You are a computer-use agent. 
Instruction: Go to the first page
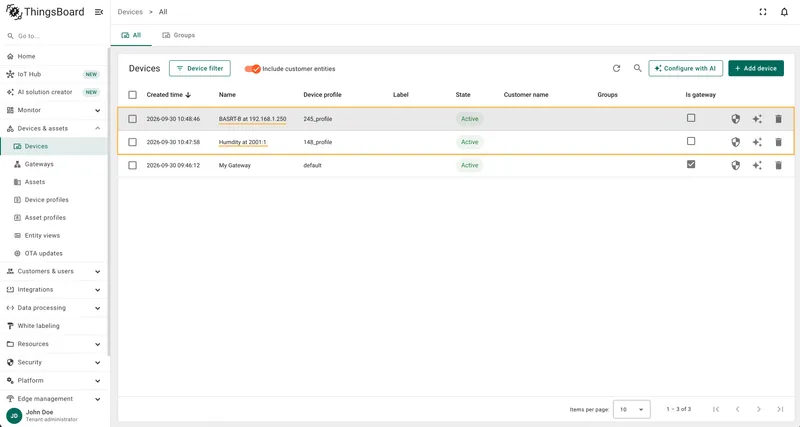tap(716, 409)
